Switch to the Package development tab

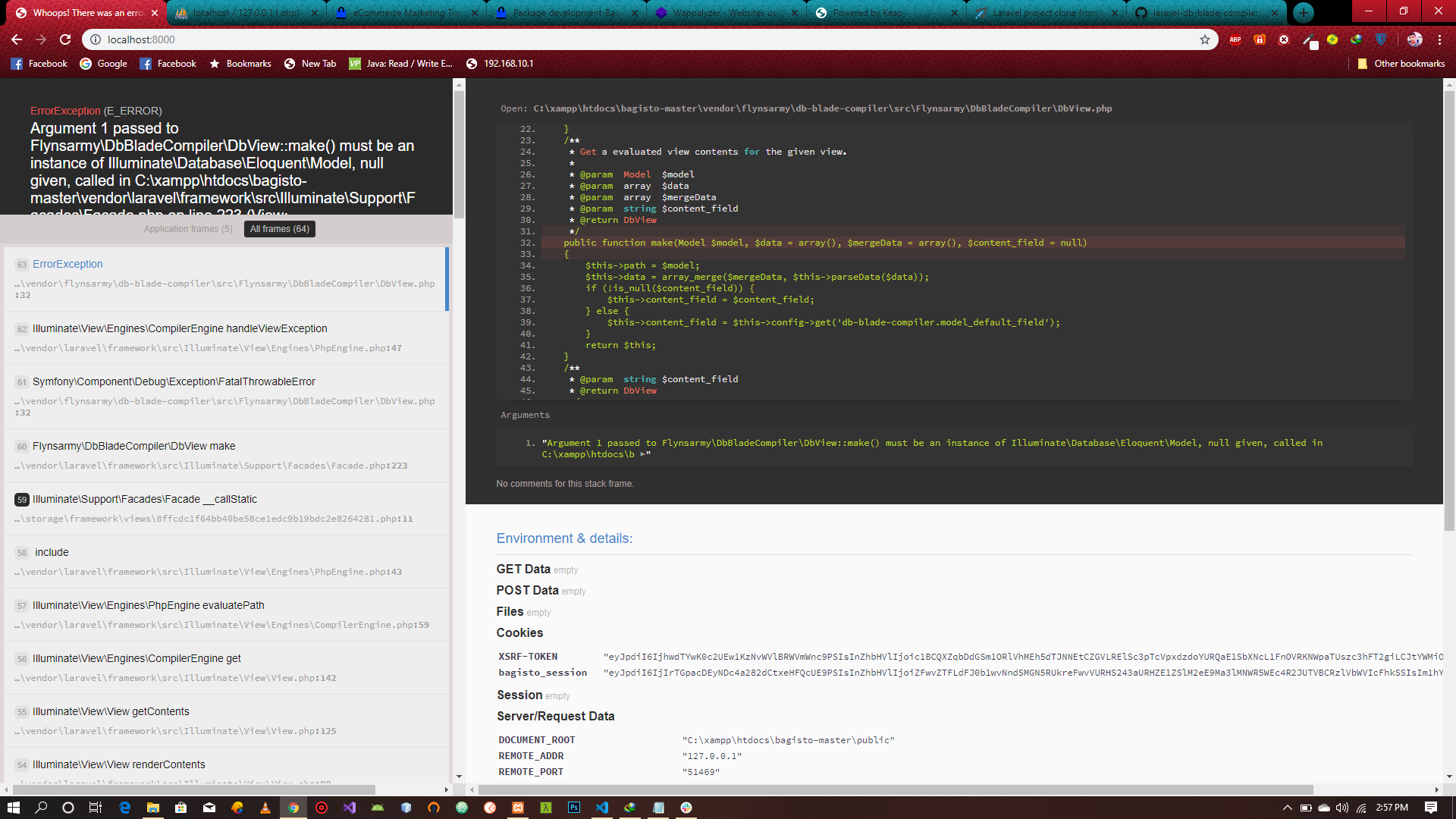click(x=566, y=13)
